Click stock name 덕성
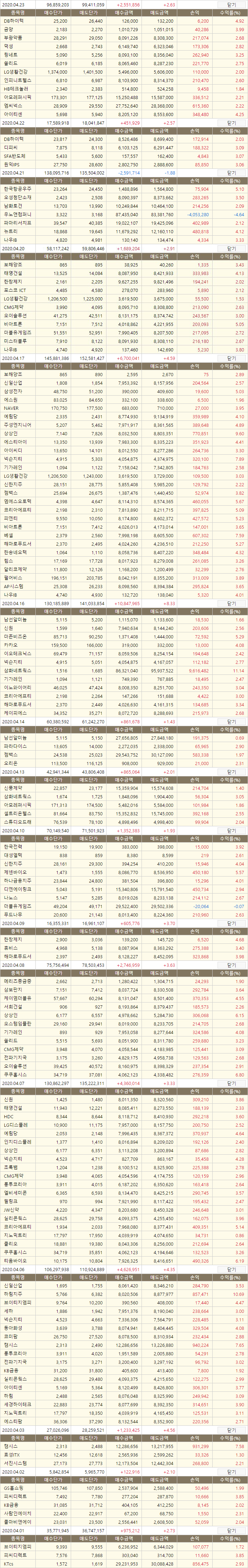 point(8,46)
